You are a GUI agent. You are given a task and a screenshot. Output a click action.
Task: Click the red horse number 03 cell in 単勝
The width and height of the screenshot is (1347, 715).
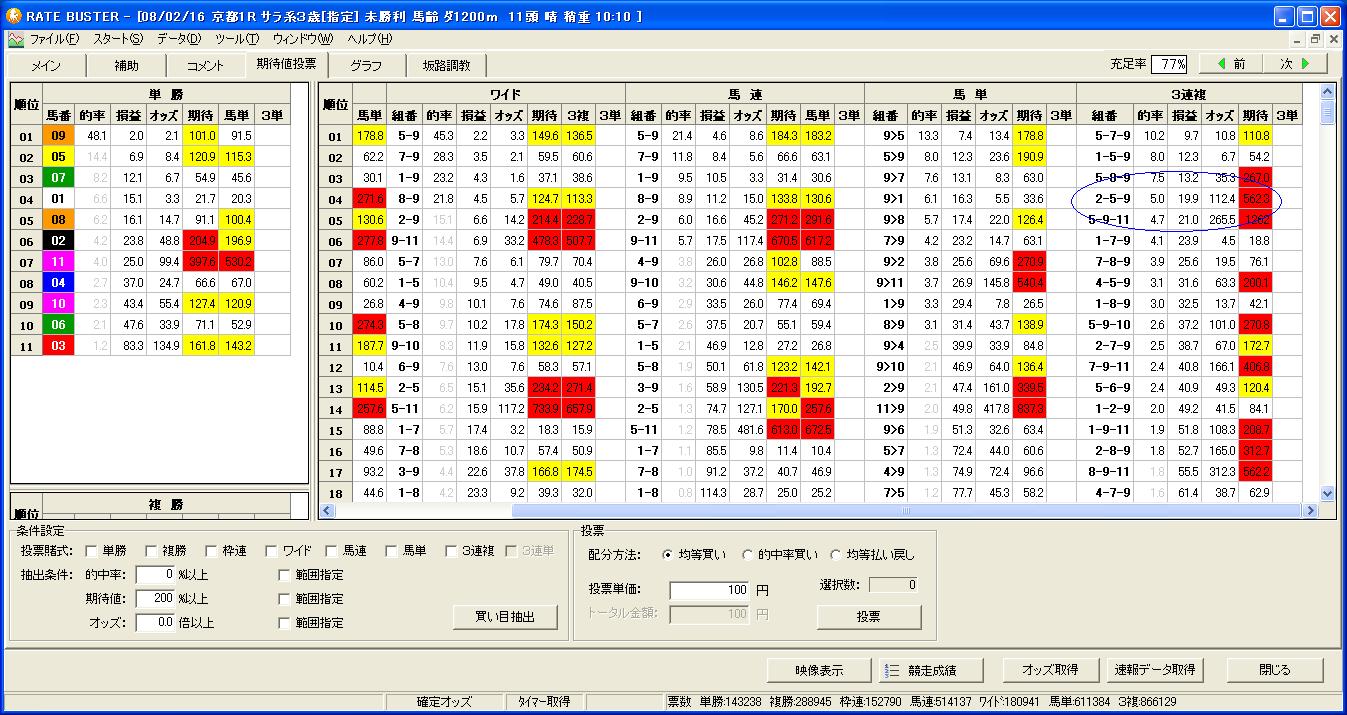coord(58,346)
